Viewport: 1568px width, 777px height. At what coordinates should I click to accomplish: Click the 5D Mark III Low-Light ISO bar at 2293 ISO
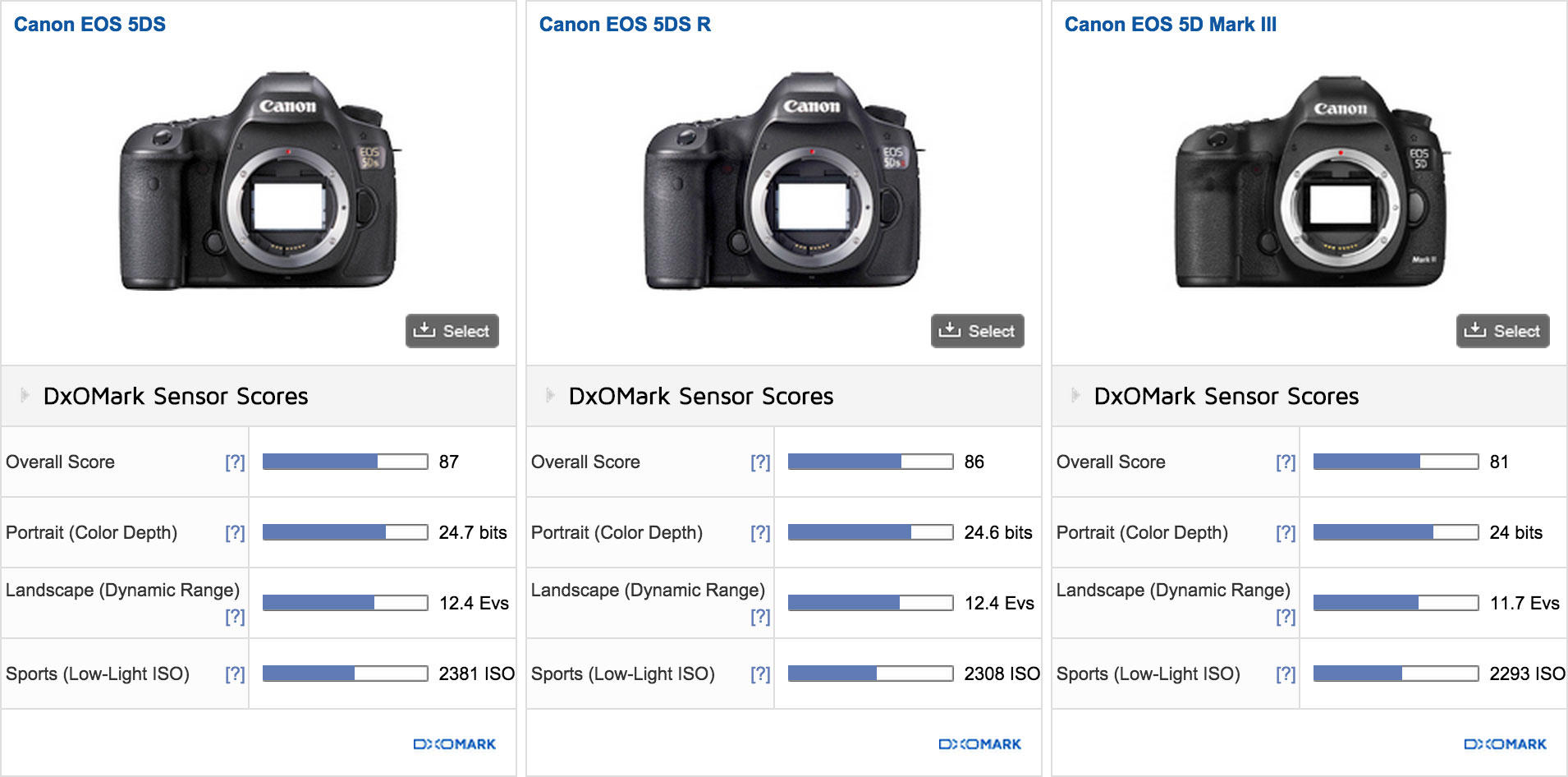1396,674
